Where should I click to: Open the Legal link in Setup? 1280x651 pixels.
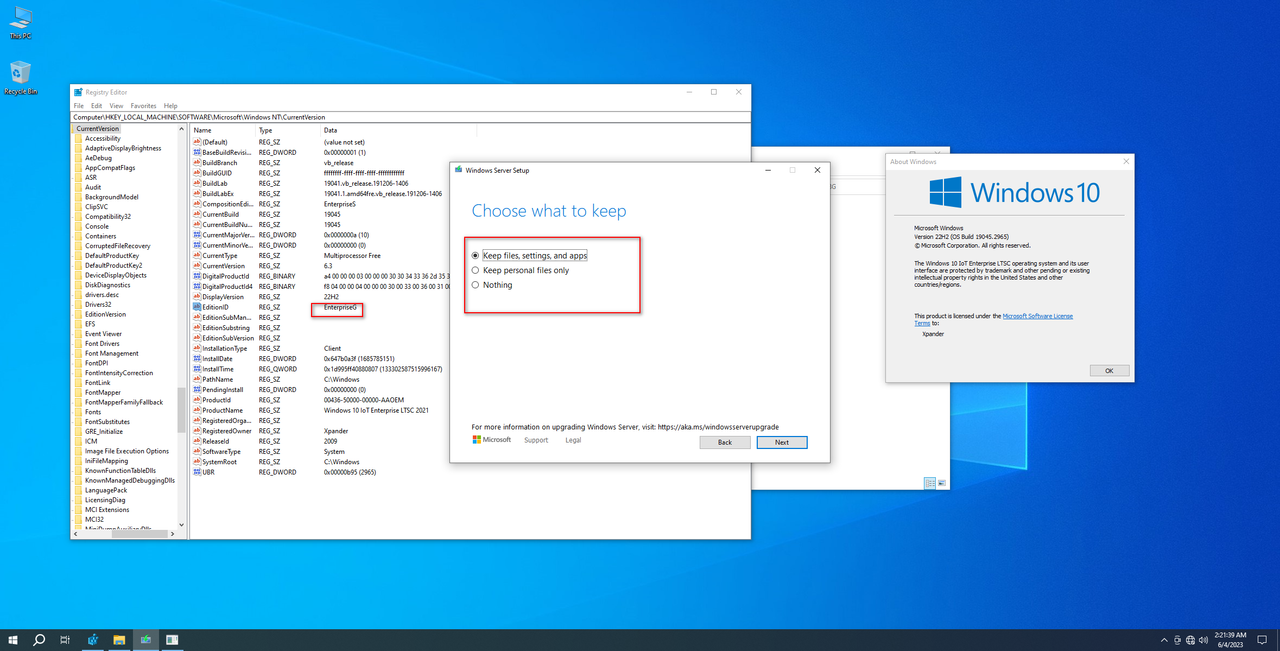coord(573,440)
